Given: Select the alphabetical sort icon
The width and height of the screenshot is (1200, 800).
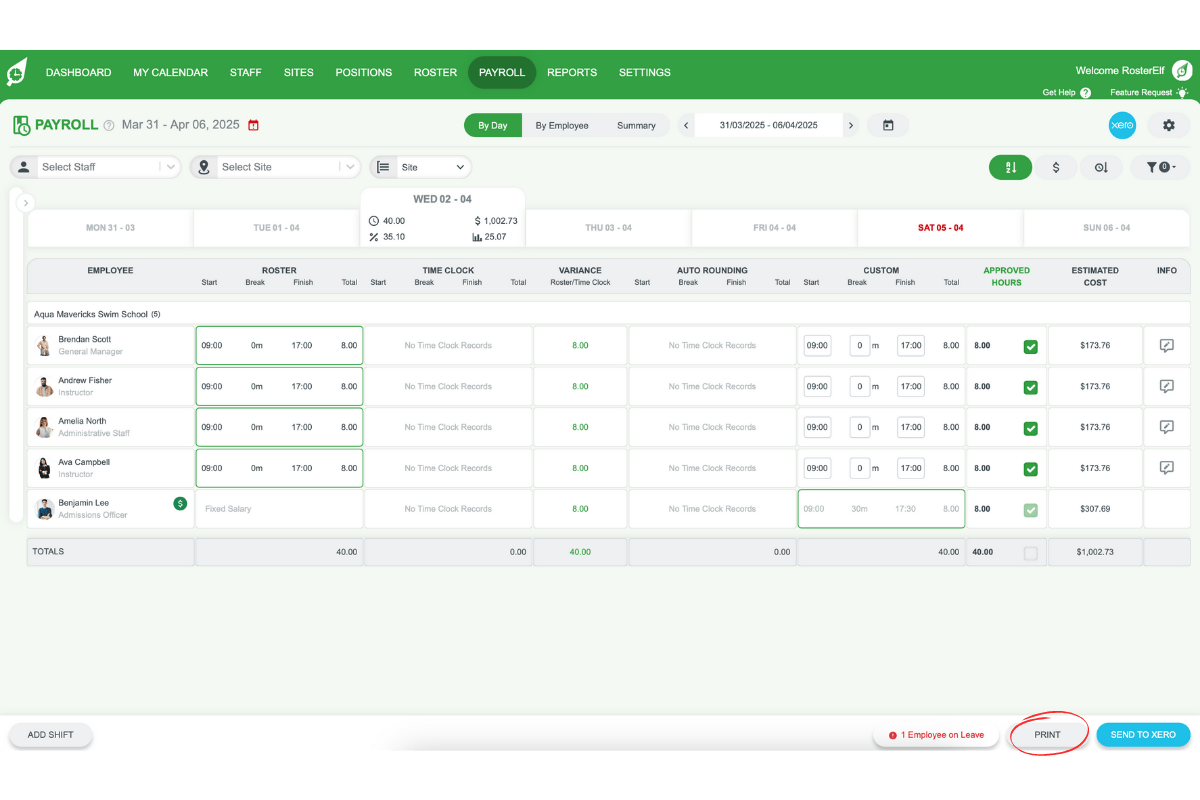Looking at the screenshot, I should [1010, 167].
